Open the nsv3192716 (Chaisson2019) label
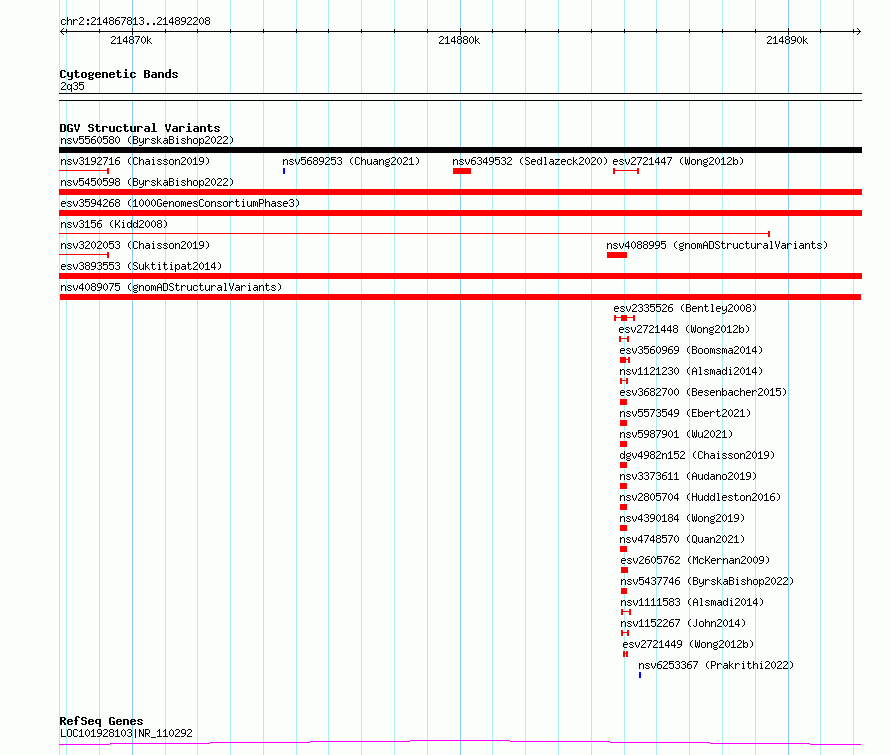The image size is (890, 755). 135,161
